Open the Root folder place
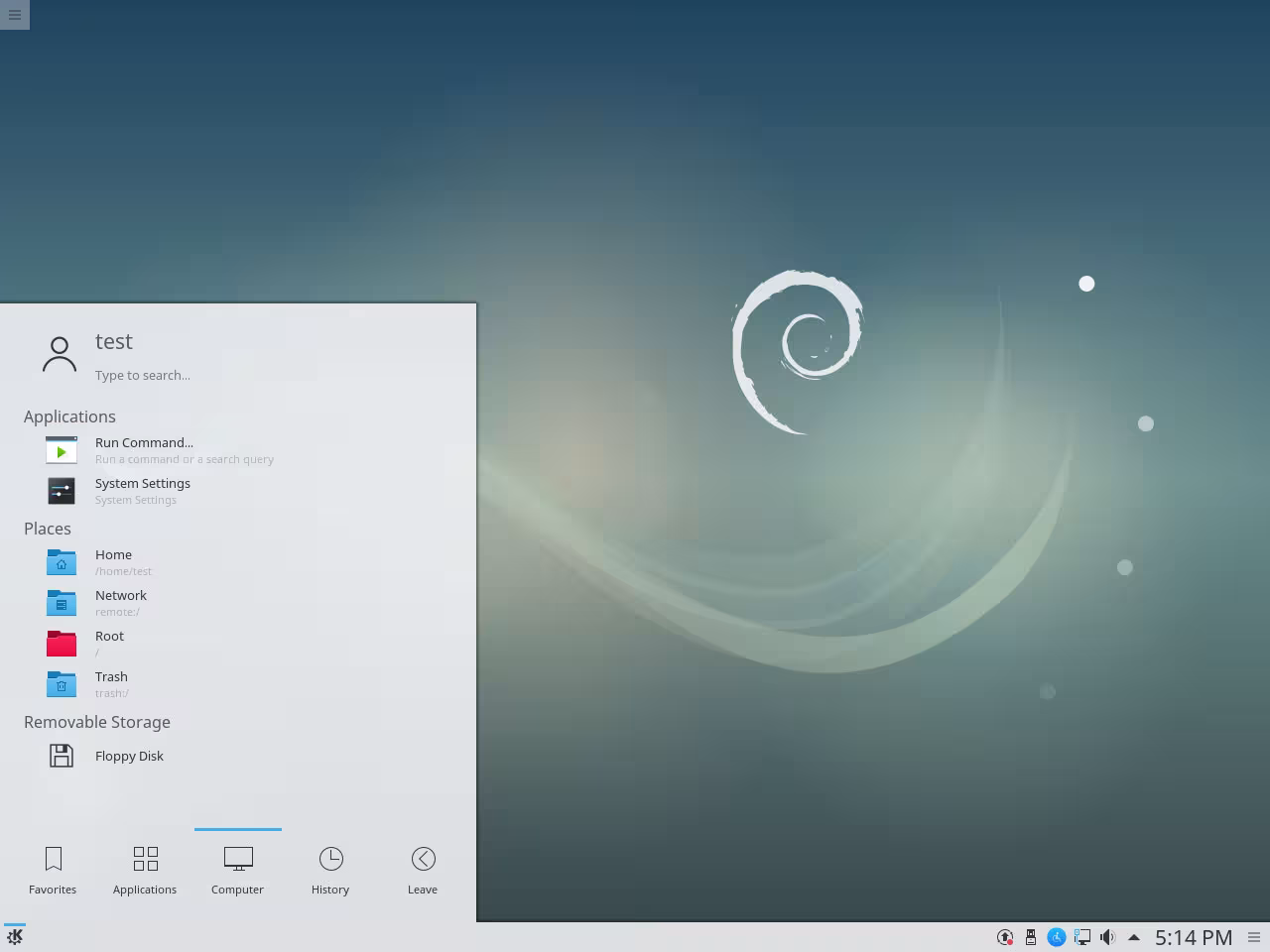 [x=109, y=644]
